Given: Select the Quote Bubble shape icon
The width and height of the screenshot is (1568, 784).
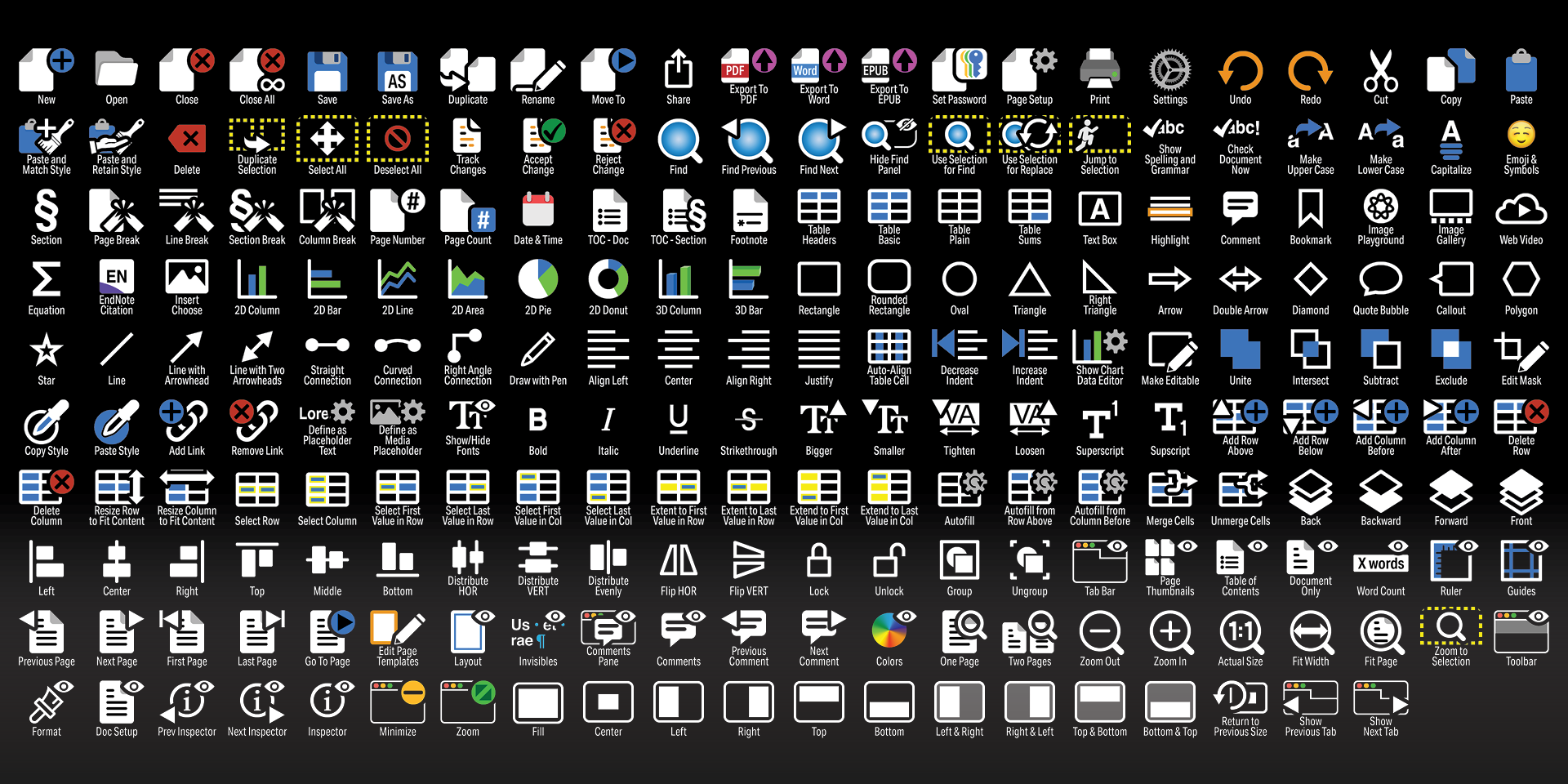Looking at the screenshot, I should tap(1381, 281).
